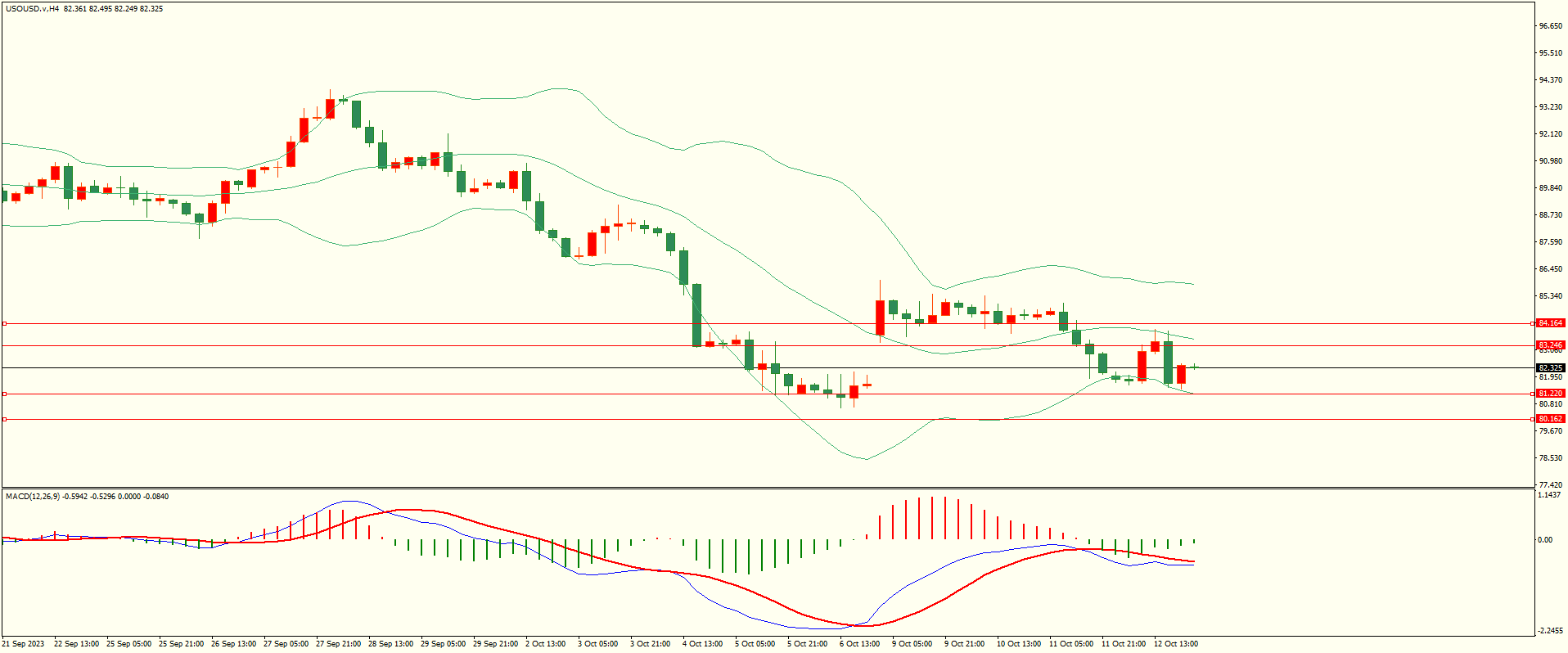Select the 21 Sep 2023 date label
This screenshot has width=1568, height=653.
(23, 644)
